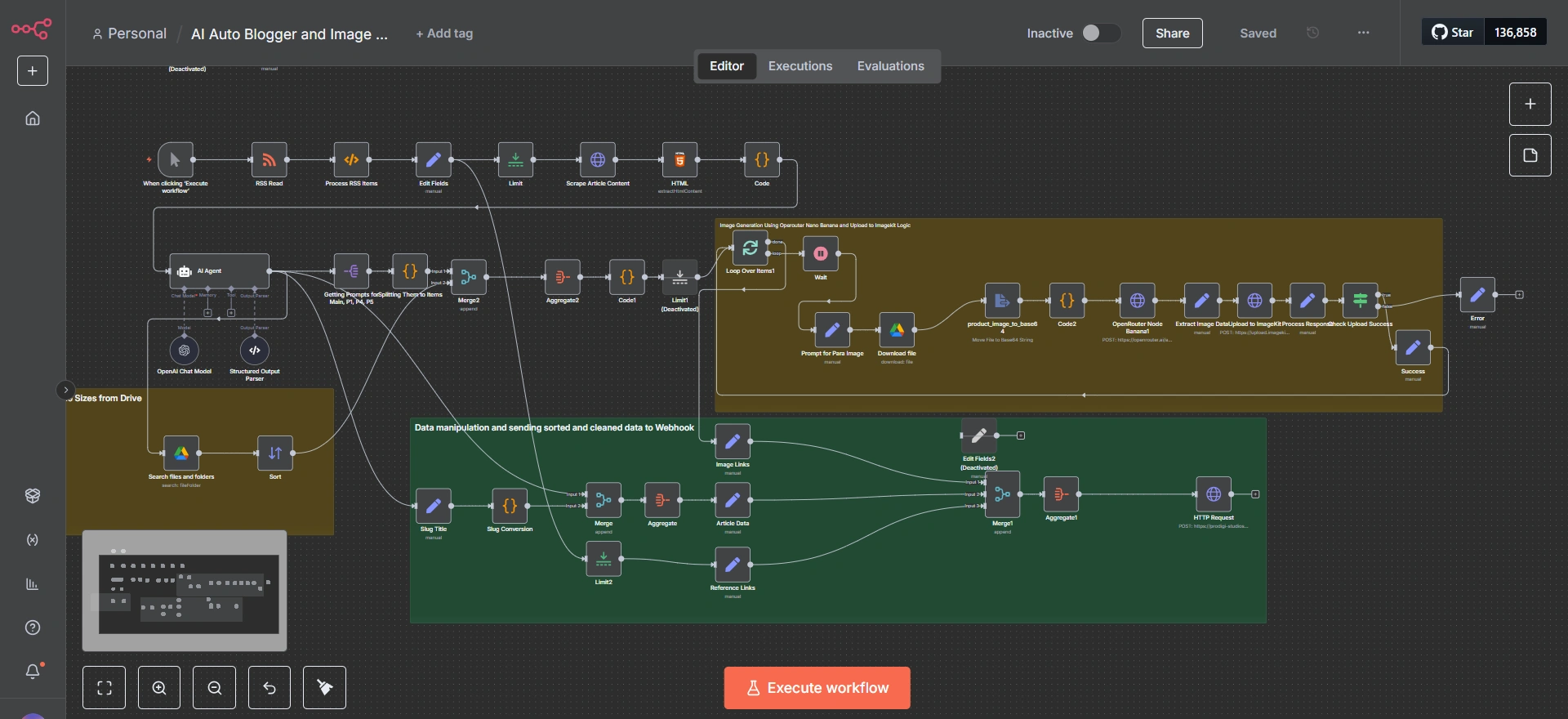Click the Add tag link
The image size is (1568, 719).
(444, 33)
